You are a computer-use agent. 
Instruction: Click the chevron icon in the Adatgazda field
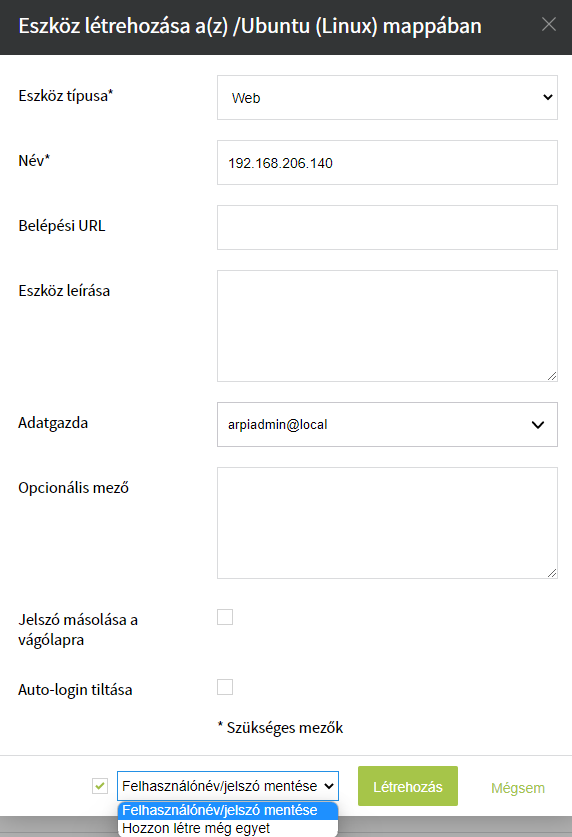coord(538,425)
